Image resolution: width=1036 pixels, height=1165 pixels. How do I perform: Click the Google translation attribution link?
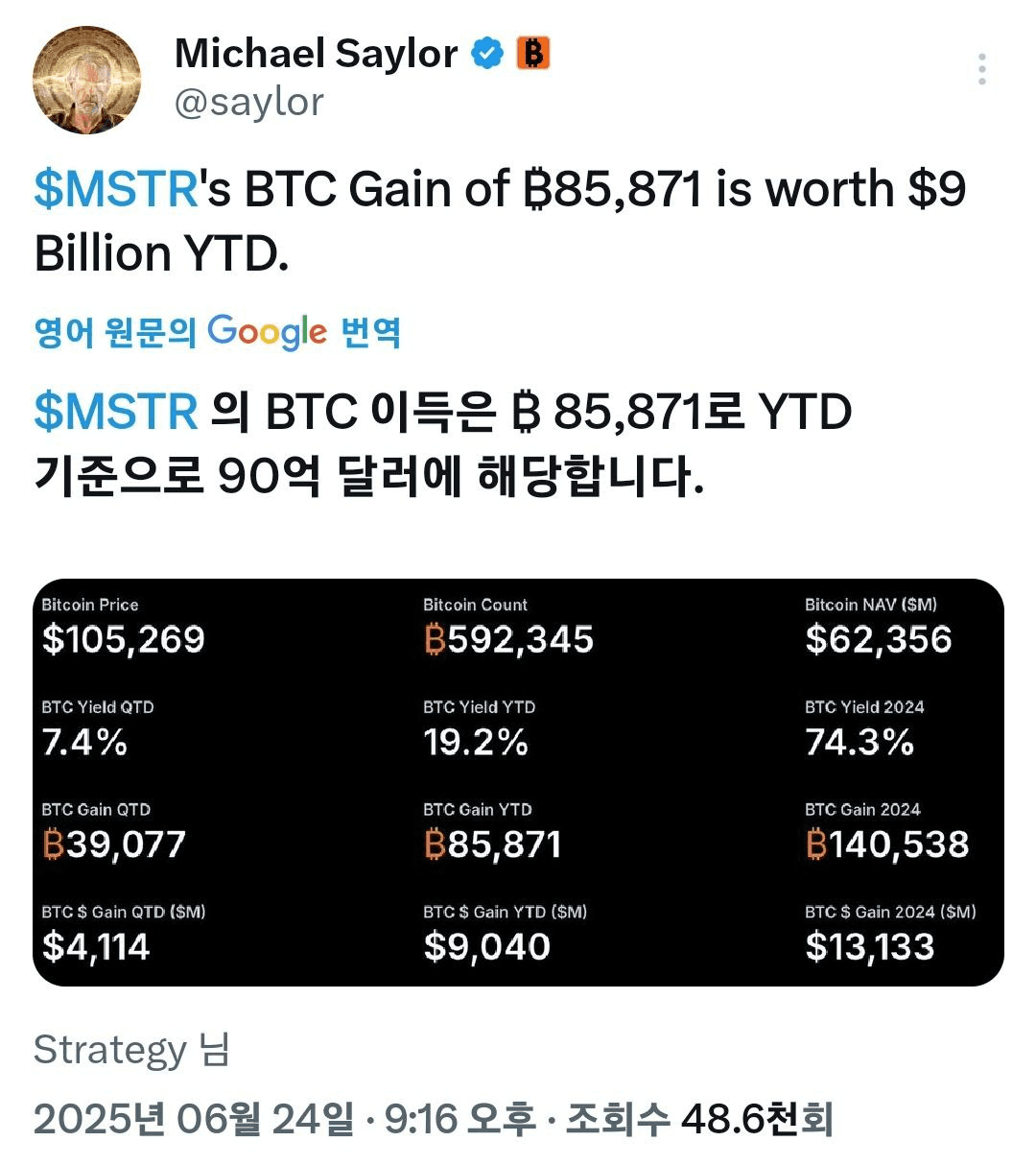[x=218, y=332]
